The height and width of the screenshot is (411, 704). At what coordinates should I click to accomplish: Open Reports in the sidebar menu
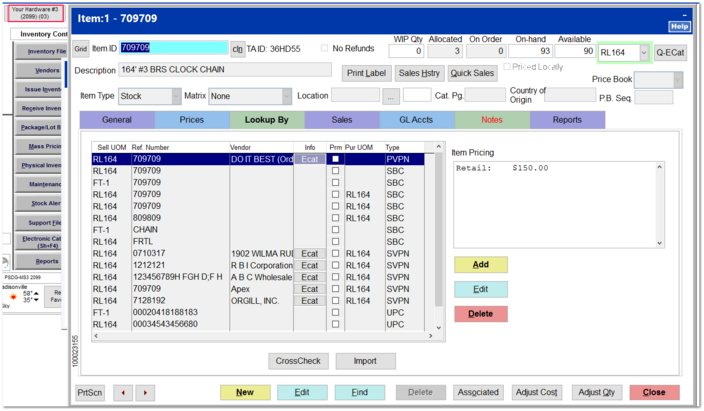(39, 261)
